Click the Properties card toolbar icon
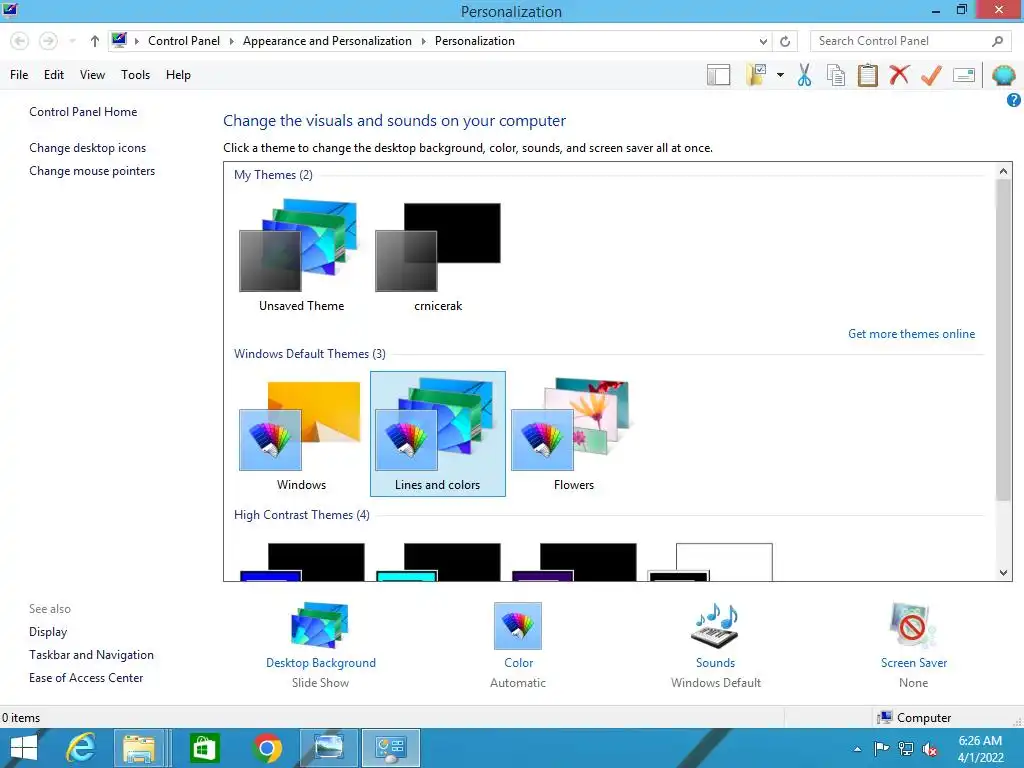Viewport: 1024px width, 768px height. [x=963, y=75]
